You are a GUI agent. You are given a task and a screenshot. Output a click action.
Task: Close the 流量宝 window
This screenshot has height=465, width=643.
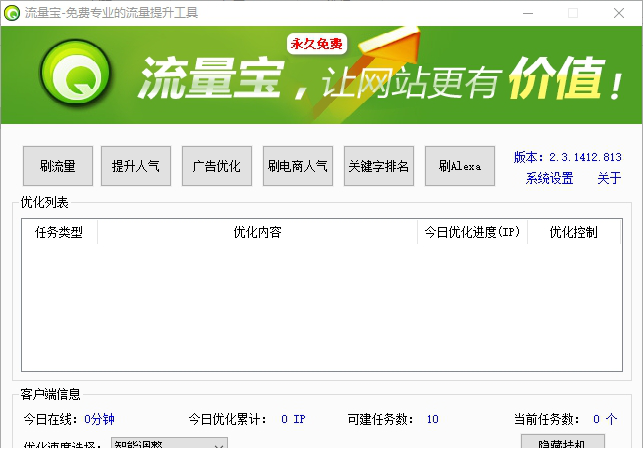[619, 13]
